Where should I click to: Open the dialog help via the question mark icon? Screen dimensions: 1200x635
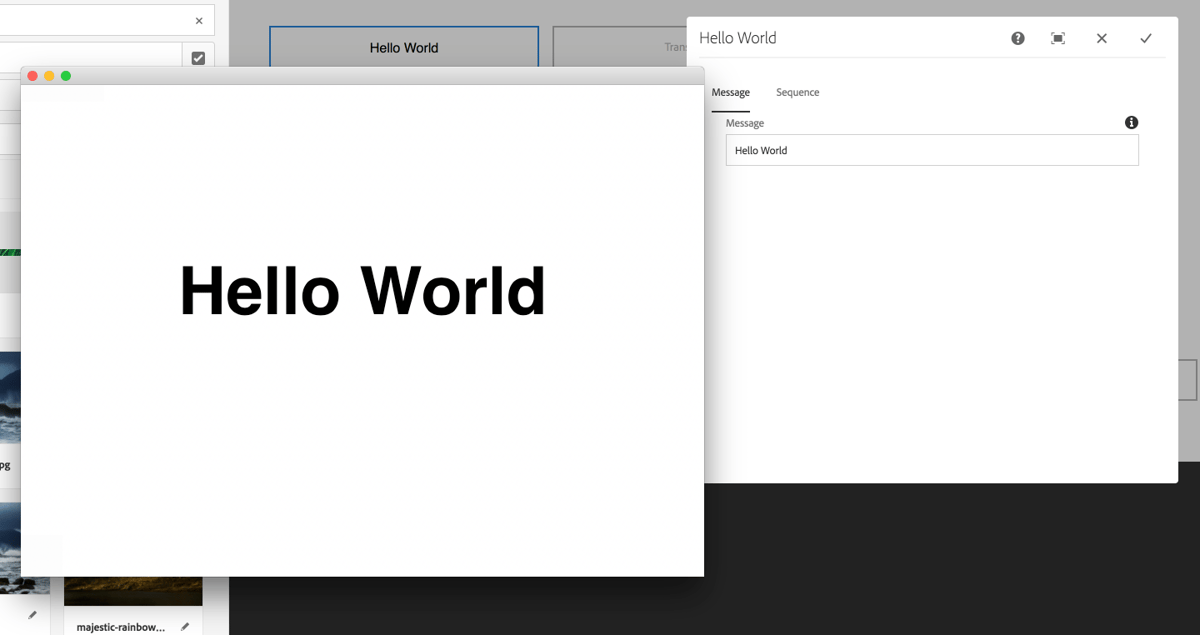(x=1017, y=38)
